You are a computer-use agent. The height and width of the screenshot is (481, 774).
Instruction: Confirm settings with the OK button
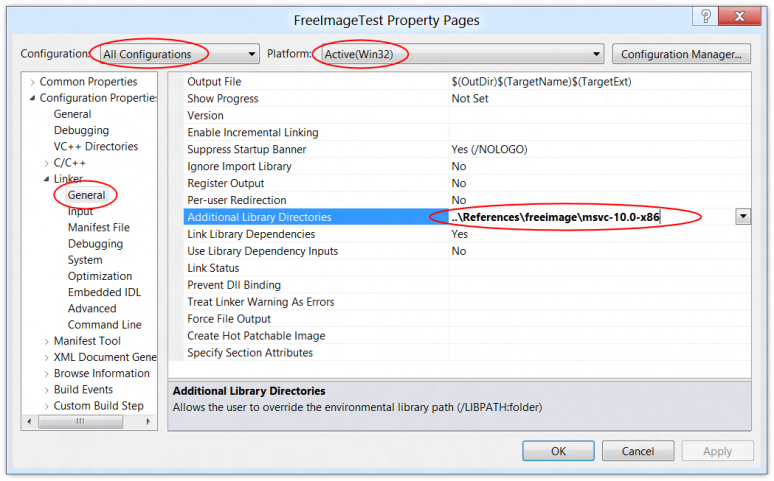tap(558, 451)
